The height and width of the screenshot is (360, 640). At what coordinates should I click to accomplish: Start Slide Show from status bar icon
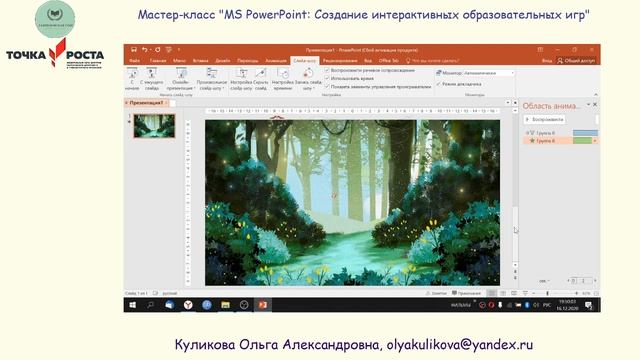pyautogui.click(x=525, y=293)
